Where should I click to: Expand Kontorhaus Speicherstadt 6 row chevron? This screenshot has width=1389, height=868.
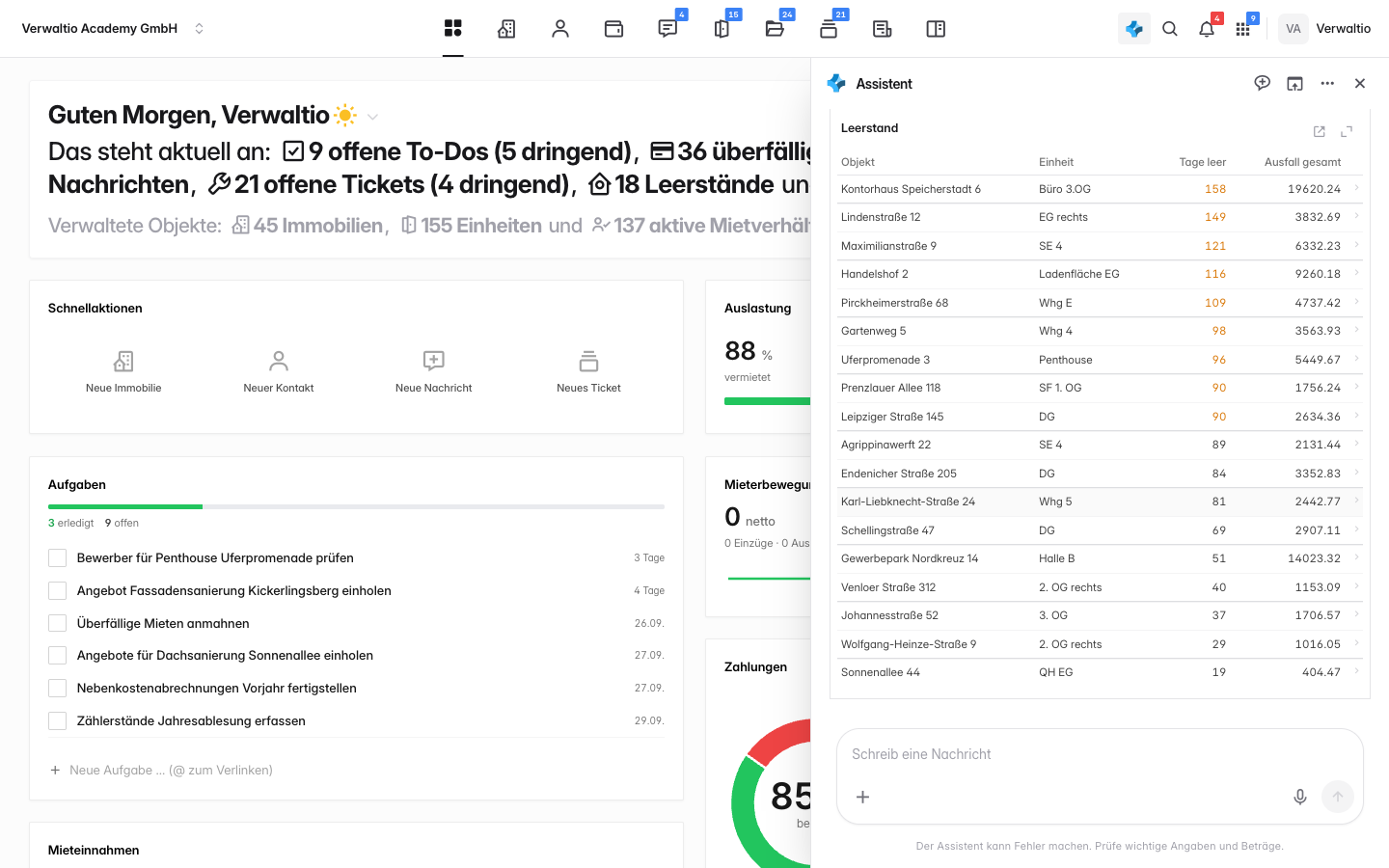[1356, 188]
